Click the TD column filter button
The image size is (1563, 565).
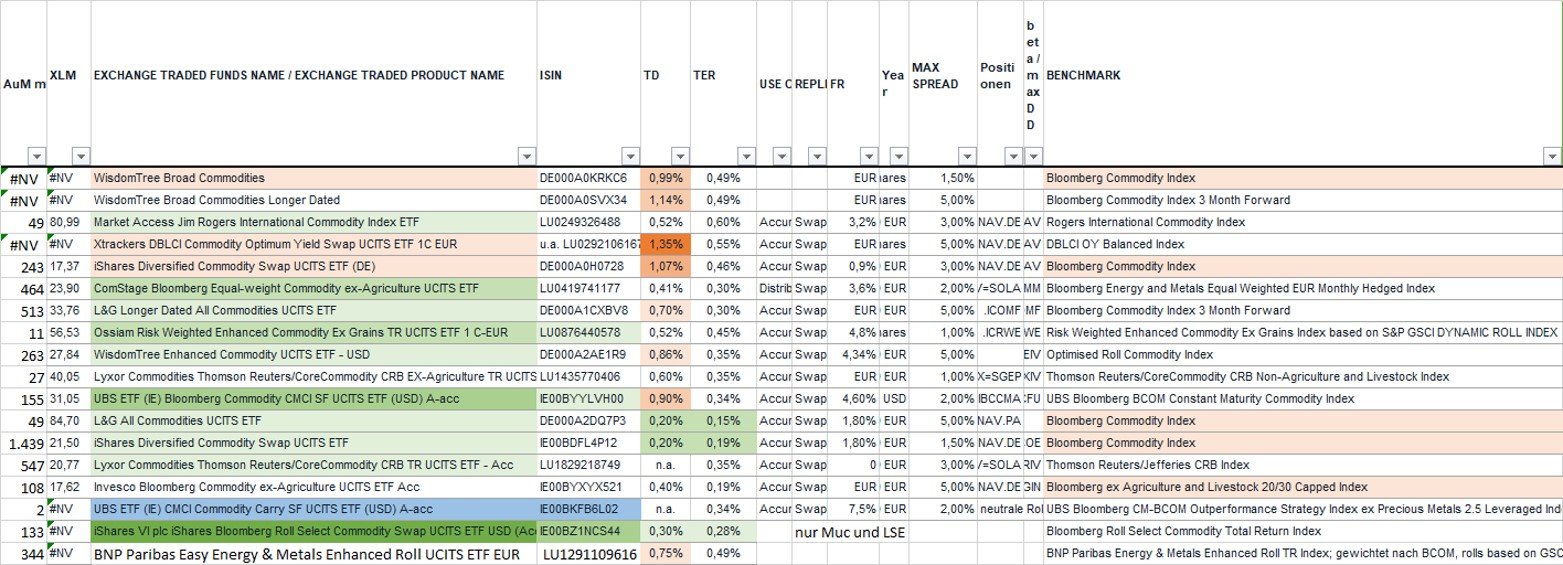[x=680, y=156]
